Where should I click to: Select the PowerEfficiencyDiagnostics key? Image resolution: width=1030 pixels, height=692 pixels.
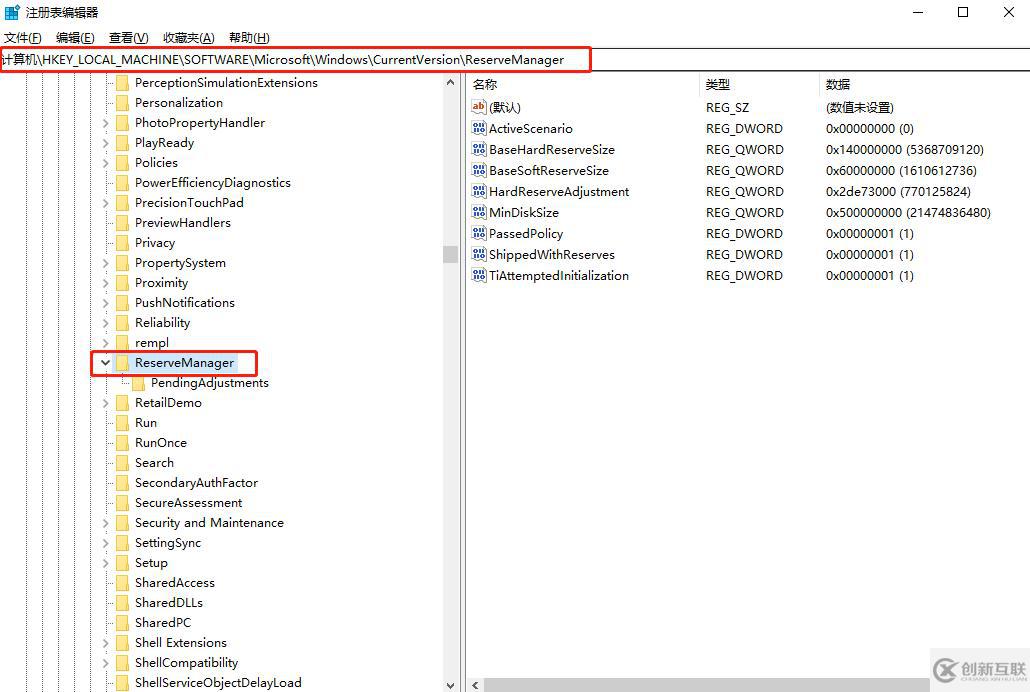click(x=213, y=183)
